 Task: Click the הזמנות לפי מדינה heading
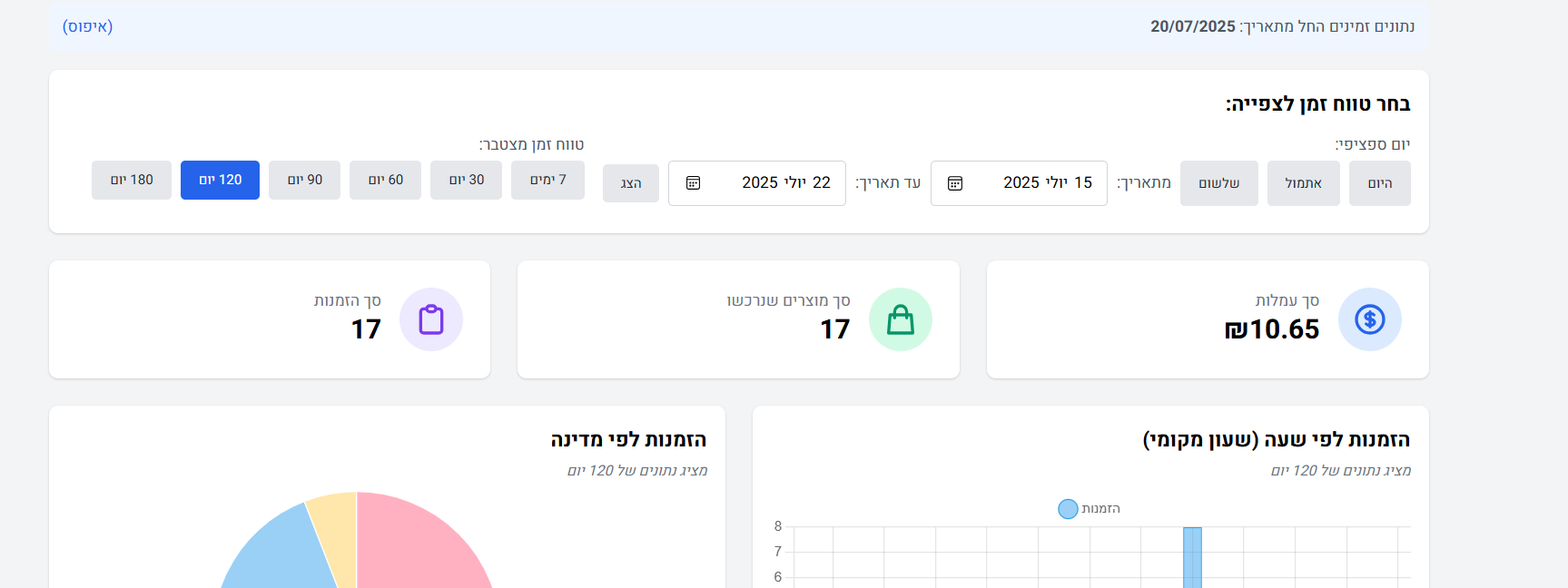628,440
